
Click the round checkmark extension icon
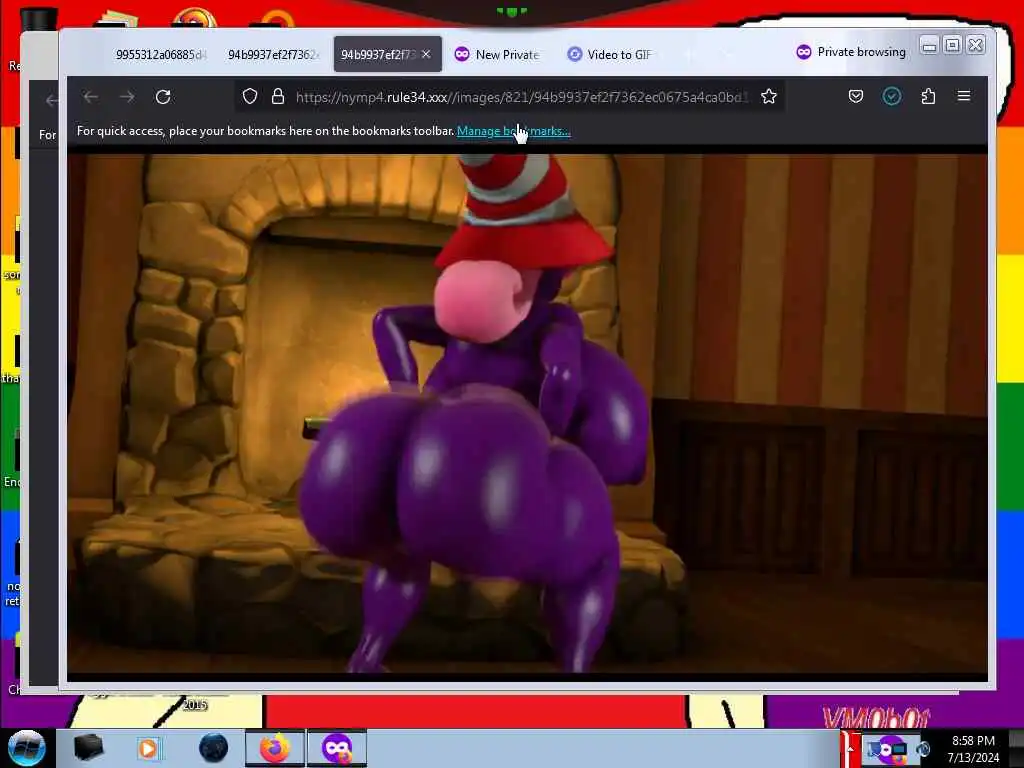point(891,97)
